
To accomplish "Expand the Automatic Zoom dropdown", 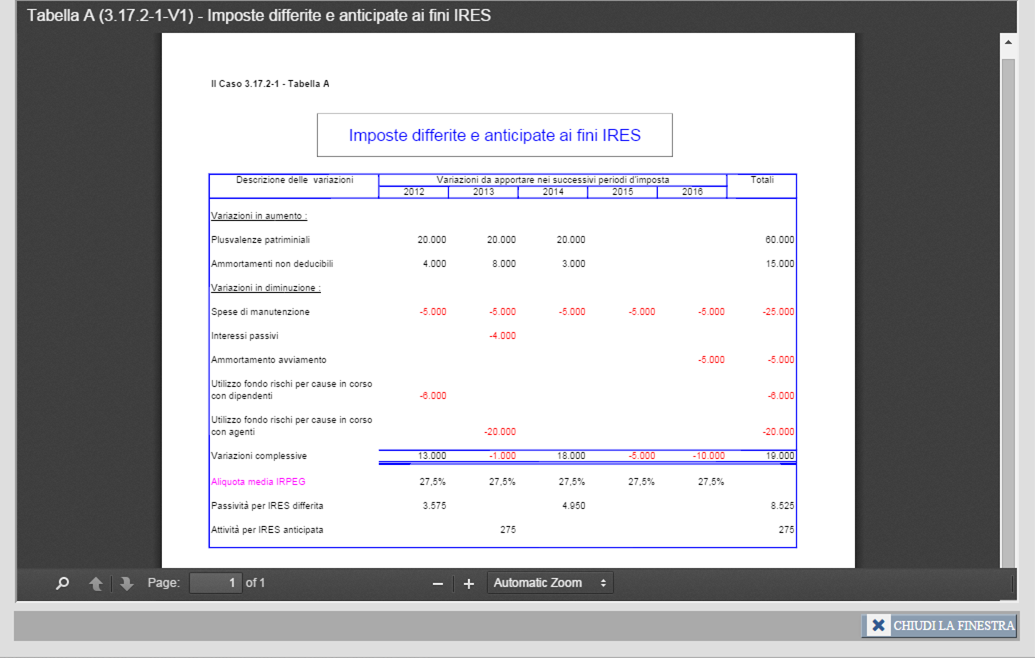I will [x=550, y=583].
